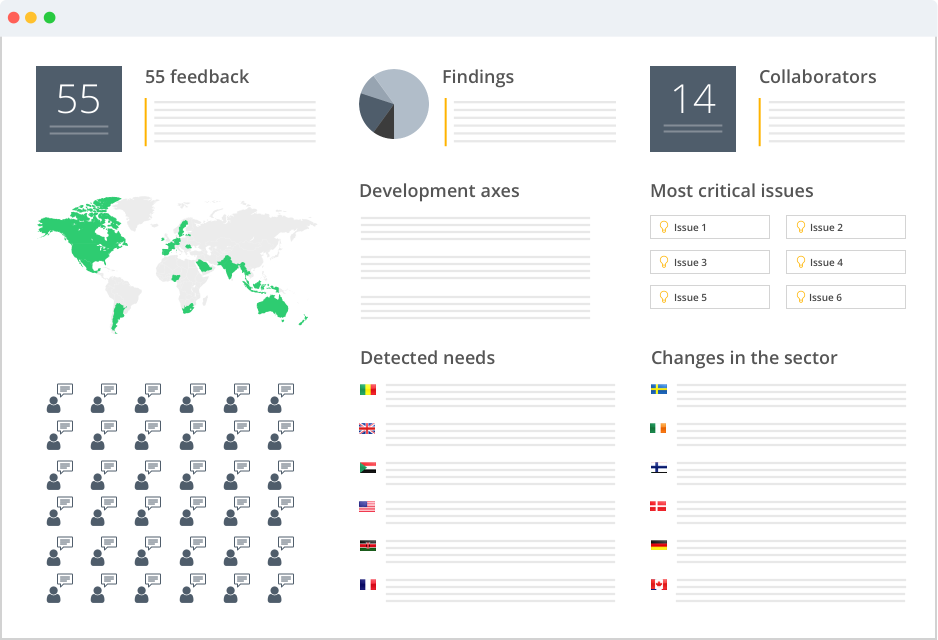The height and width of the screenshot is (640, 938).
Task: Select the United States flag entry
Action: pyautogui.click(x=367, y=507)
